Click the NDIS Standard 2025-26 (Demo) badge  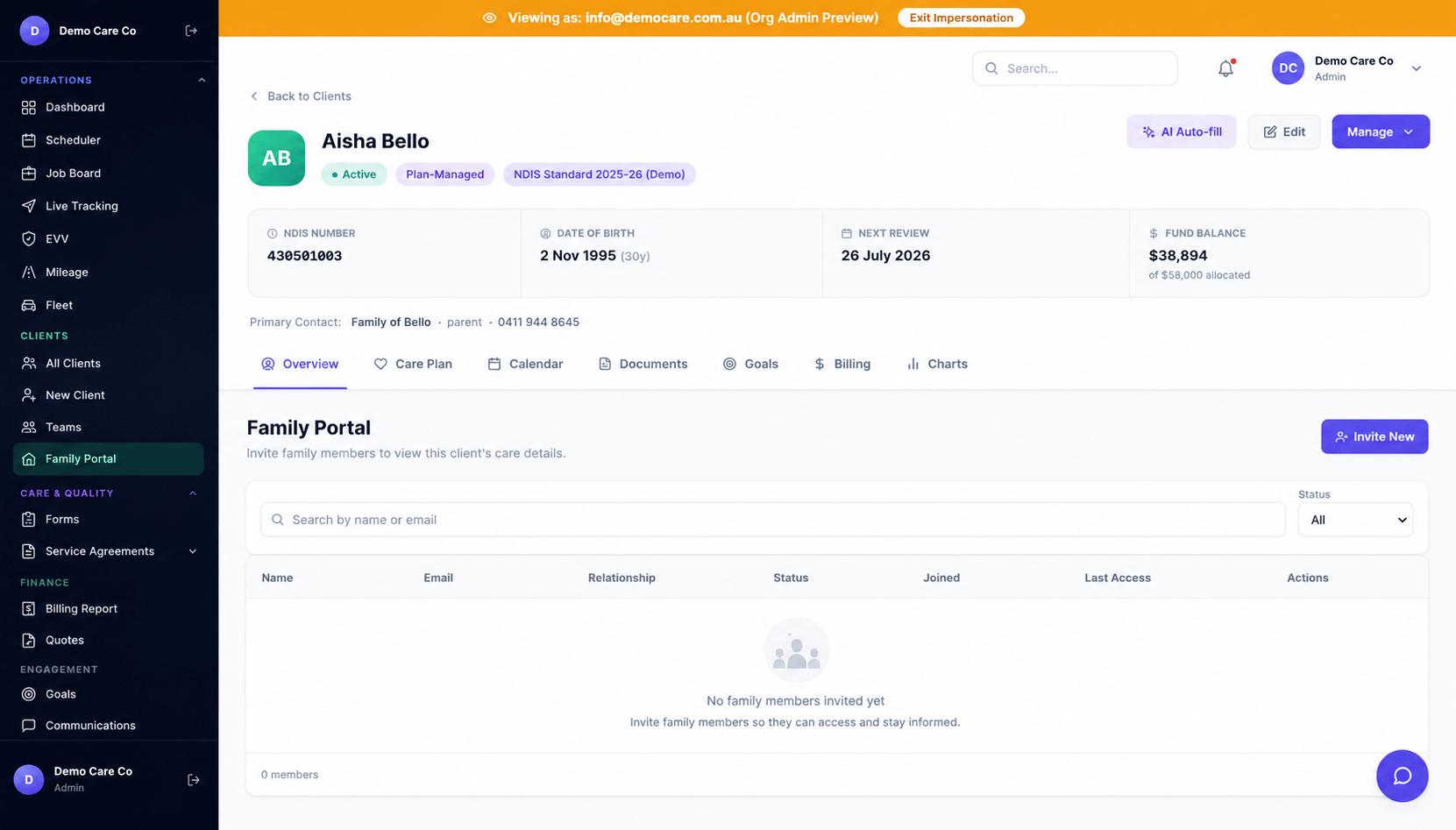coord(600,174)
